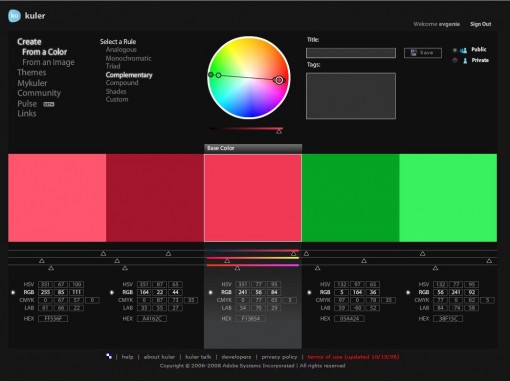Click the Private visibility person icon

pyautogui.click(x=465, y=61)
